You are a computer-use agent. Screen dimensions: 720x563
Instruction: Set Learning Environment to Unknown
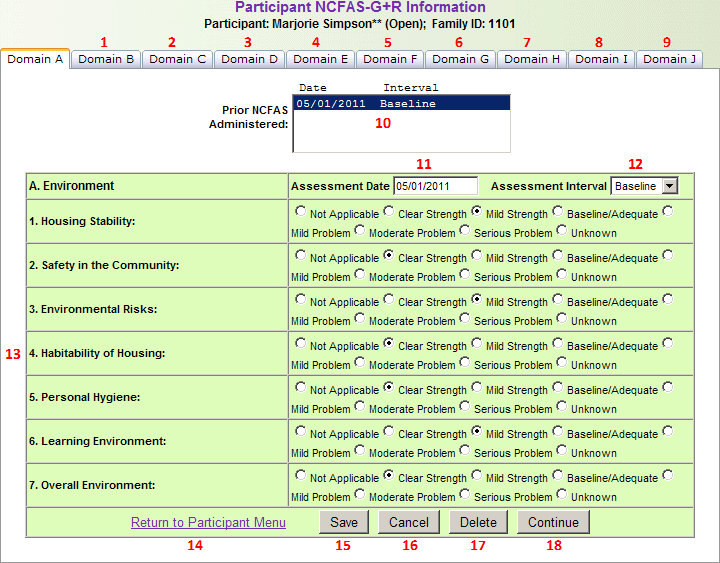tap(562, 451)
